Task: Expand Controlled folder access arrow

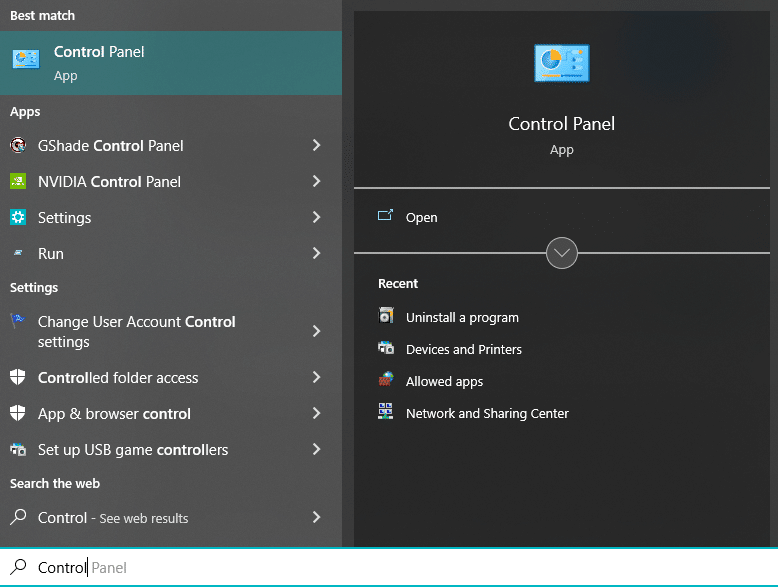Action: 316,377
